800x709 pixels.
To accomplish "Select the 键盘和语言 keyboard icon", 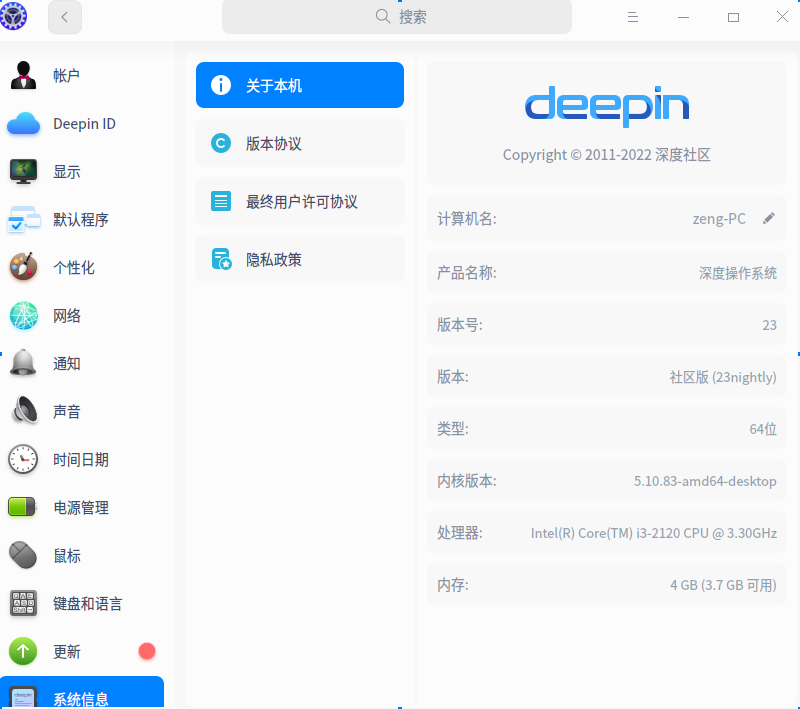I will 23,603.
